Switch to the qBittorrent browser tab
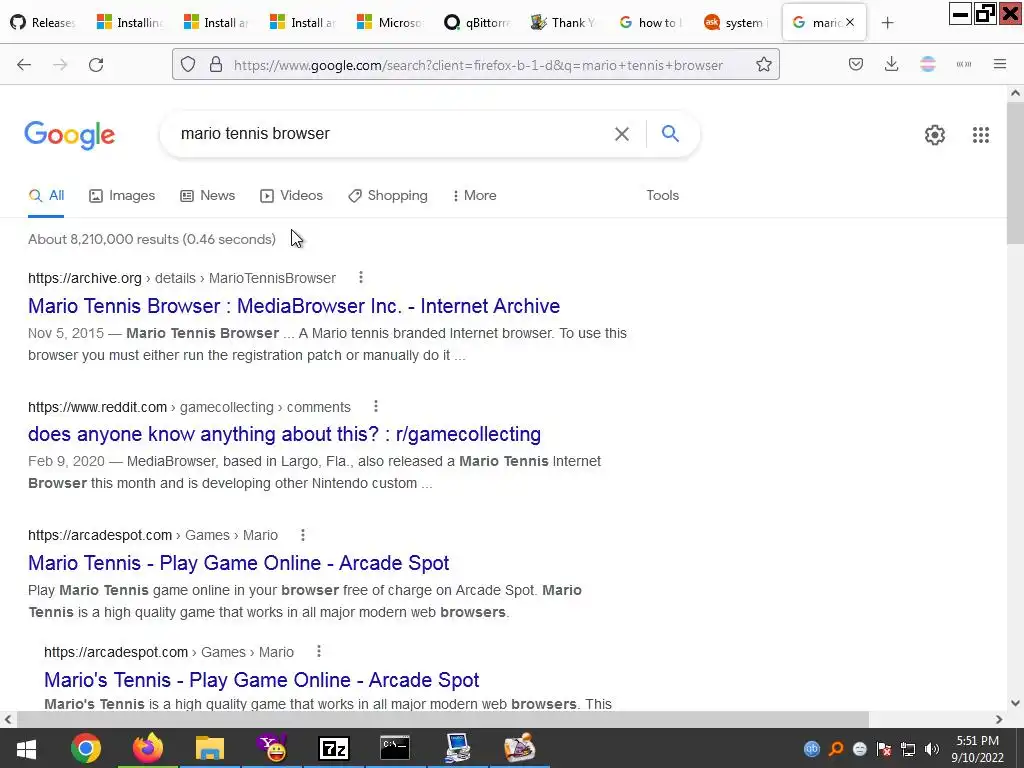 coord(477,23)
